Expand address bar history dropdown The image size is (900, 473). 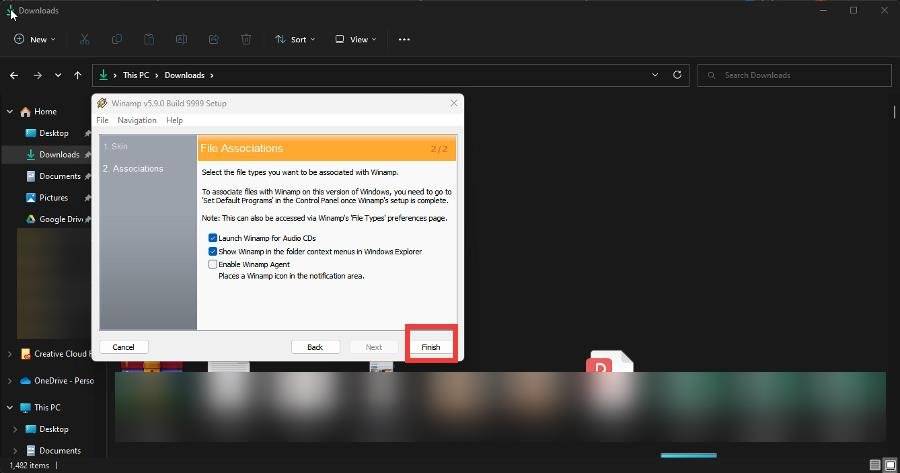pyautogui.click(x=655, y=75)
